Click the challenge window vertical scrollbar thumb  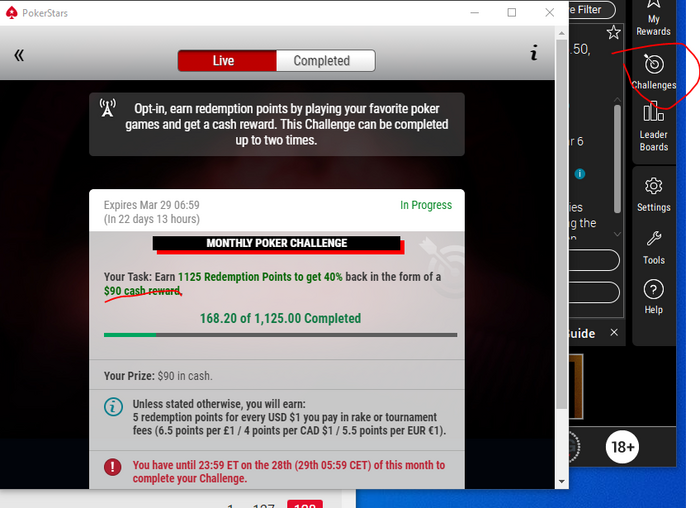pos(562,224)
